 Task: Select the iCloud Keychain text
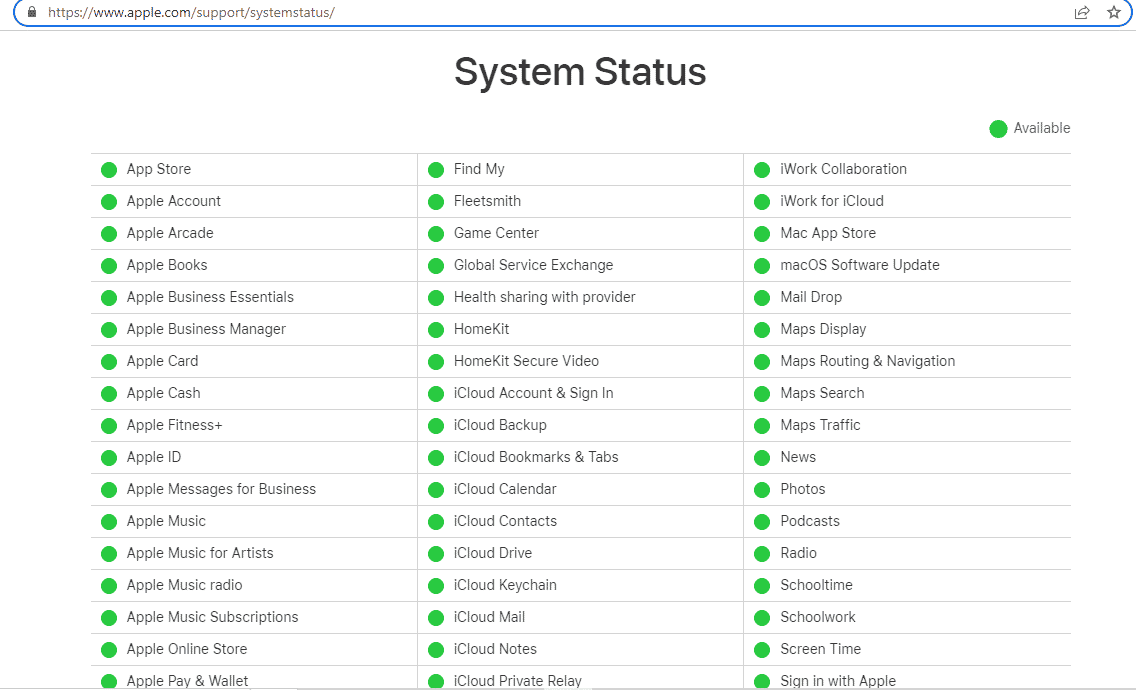(506, 585)
